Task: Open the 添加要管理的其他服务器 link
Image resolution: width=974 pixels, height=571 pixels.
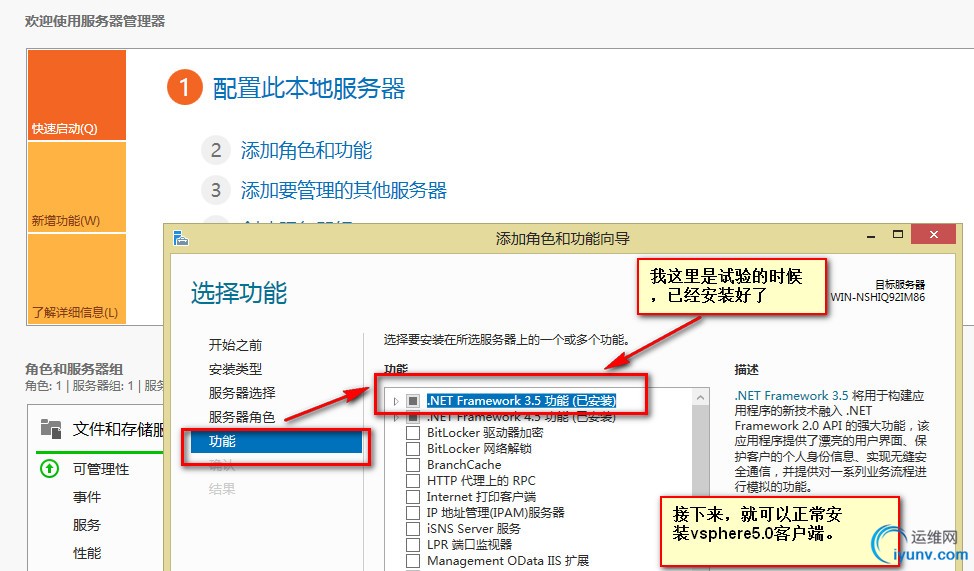Action: (x=344, y=190)
